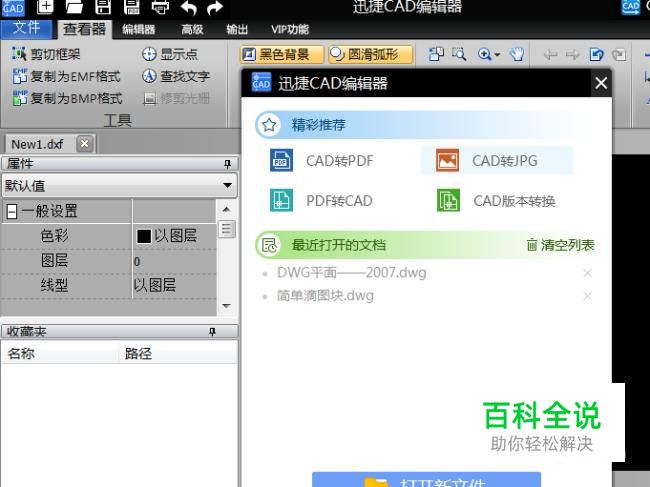Choose 复制为BMP格式
The image size is (650, 487).
click(x=67, y=98)
